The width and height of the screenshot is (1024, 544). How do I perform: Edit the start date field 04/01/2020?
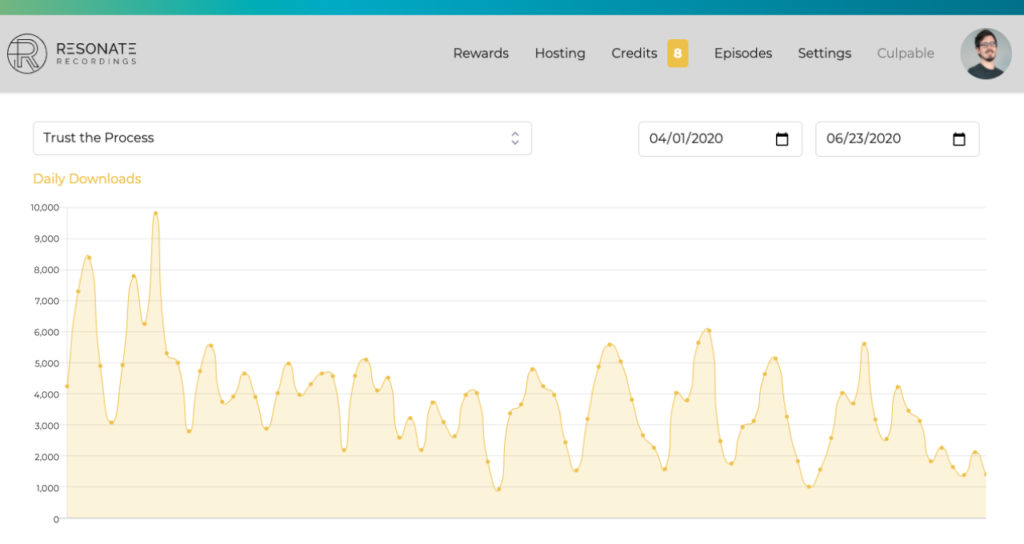tap(720, 139)
